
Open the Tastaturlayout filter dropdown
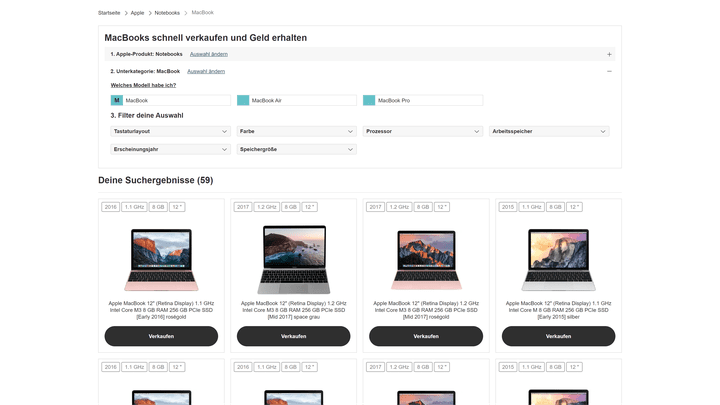coord(171,131)
